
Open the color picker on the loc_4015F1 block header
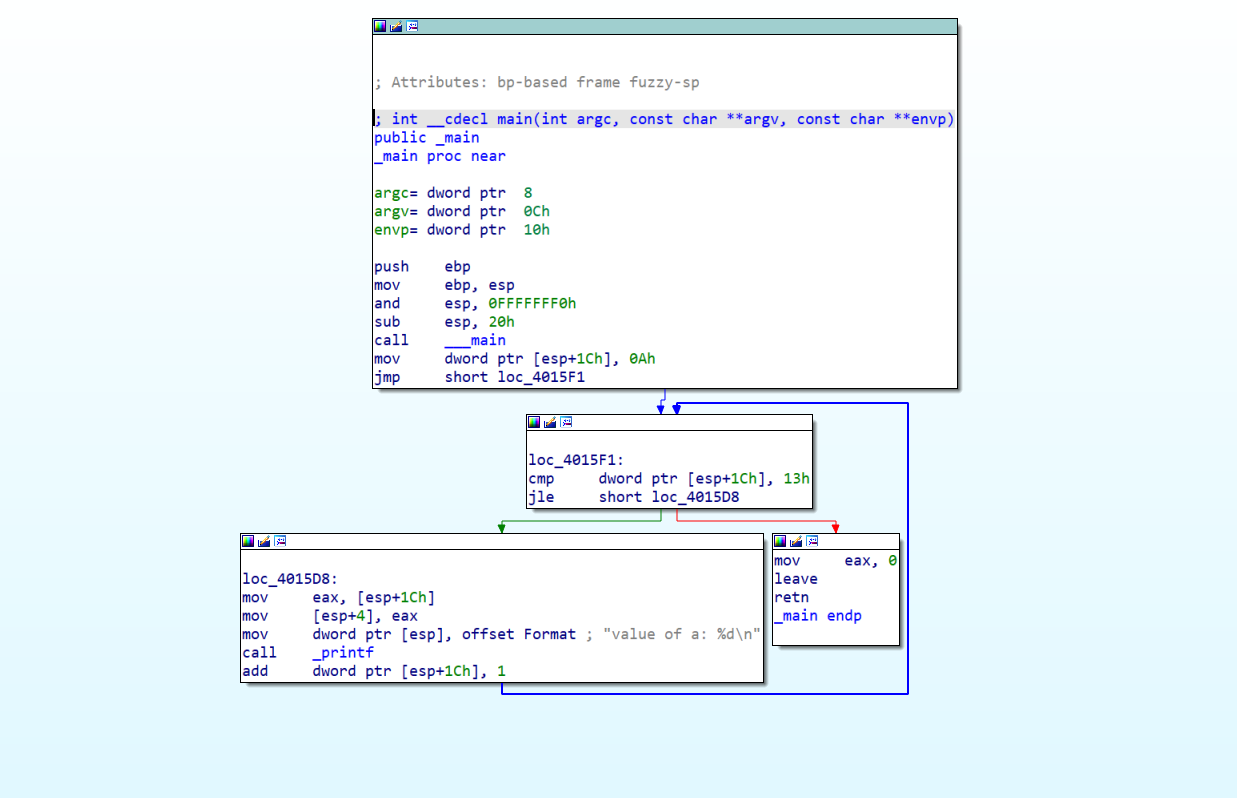(x=534, y=421)
